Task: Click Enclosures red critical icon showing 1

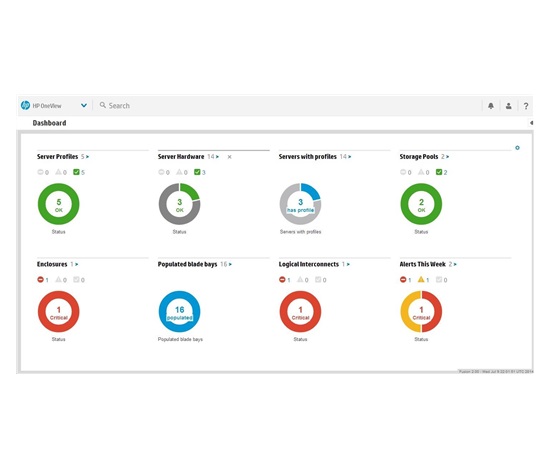Action: click(x=40, y=279)
